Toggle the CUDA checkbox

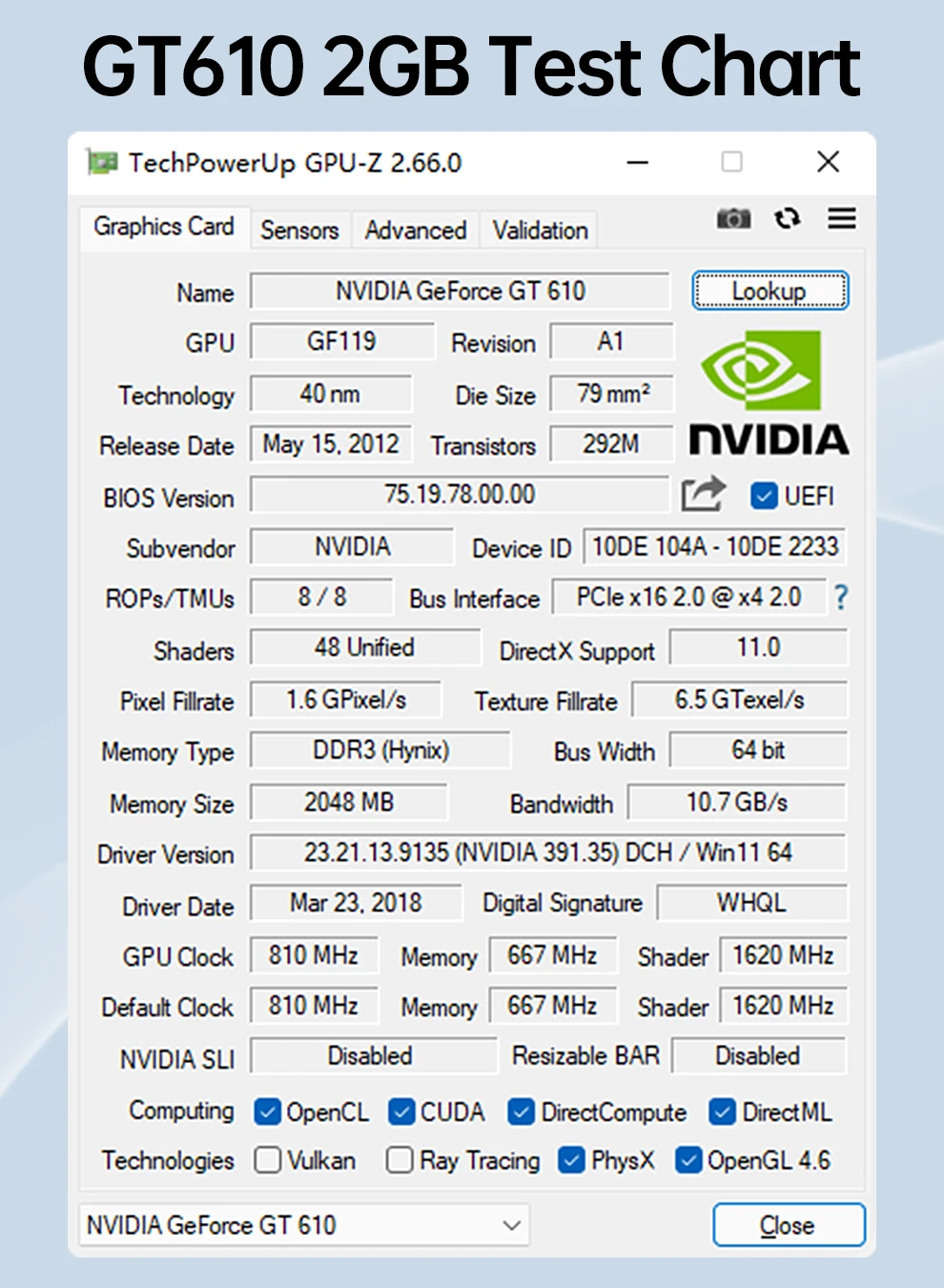(x=402, y=1112)
